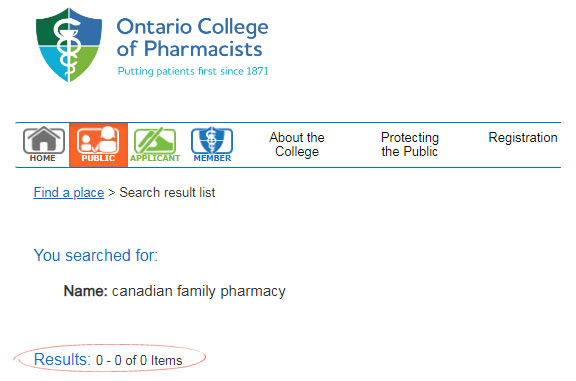Click the canadian family pharmacy search term
The image size is (576, 381).
tap(199, 291)
